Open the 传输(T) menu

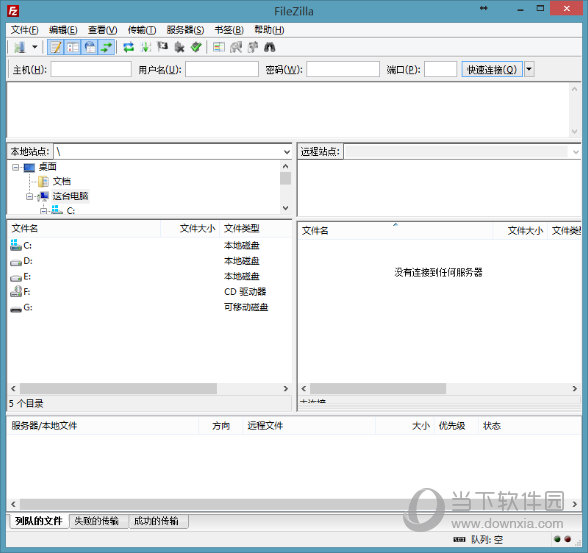click(x=142, y=30)
